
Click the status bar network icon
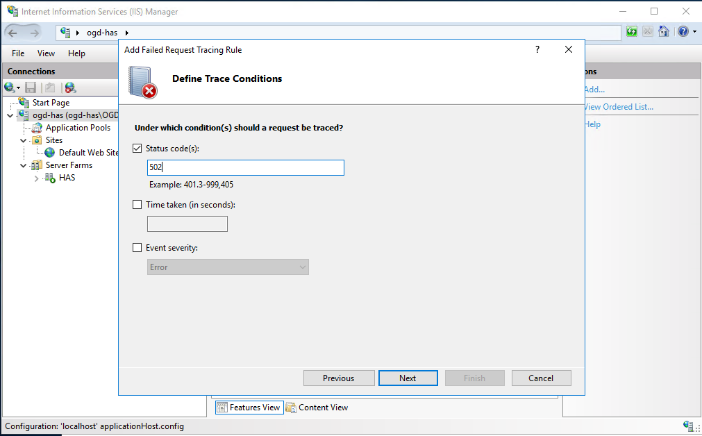[689, 426]
